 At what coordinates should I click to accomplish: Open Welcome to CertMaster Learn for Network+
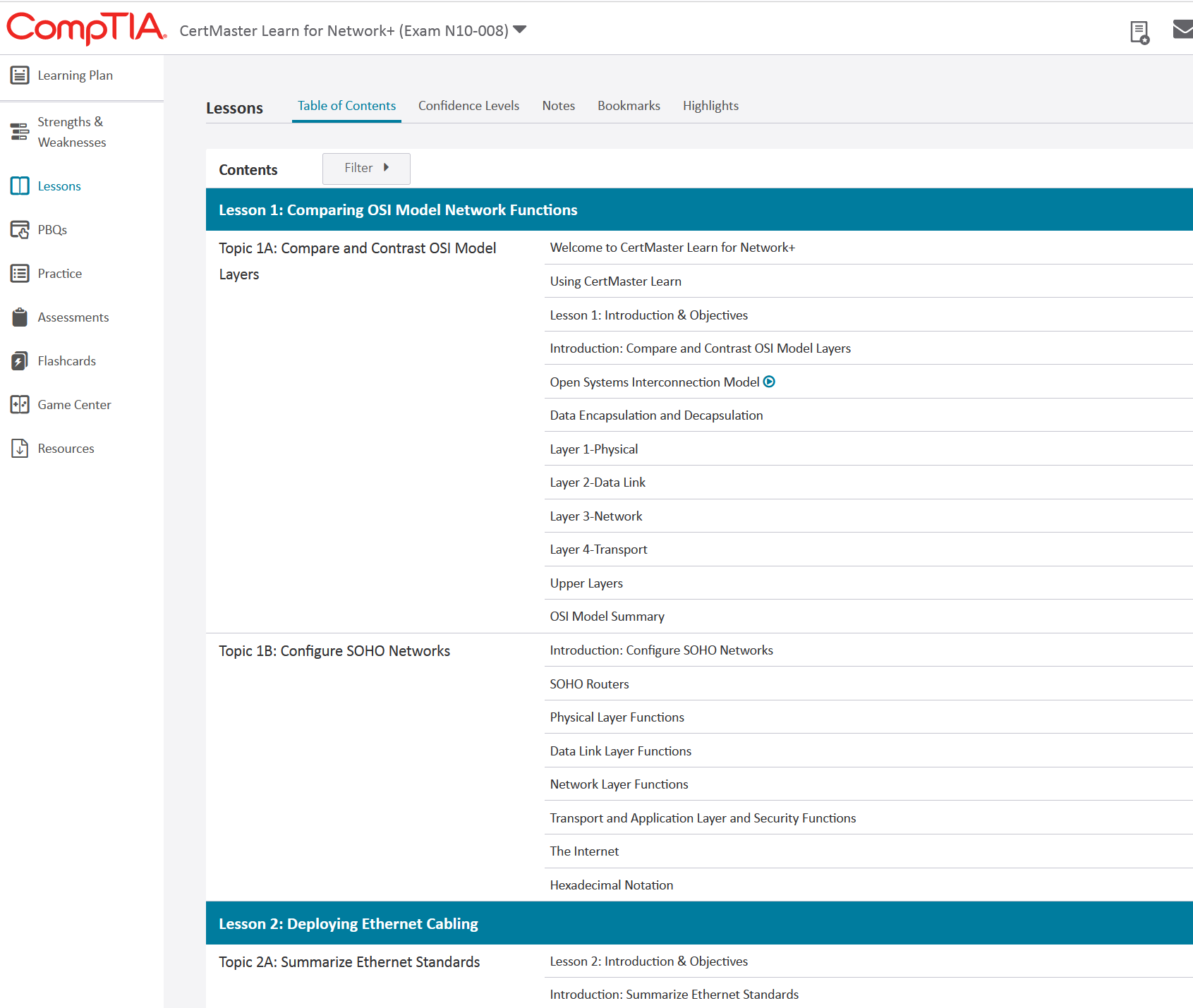click(x=672, y=248)
